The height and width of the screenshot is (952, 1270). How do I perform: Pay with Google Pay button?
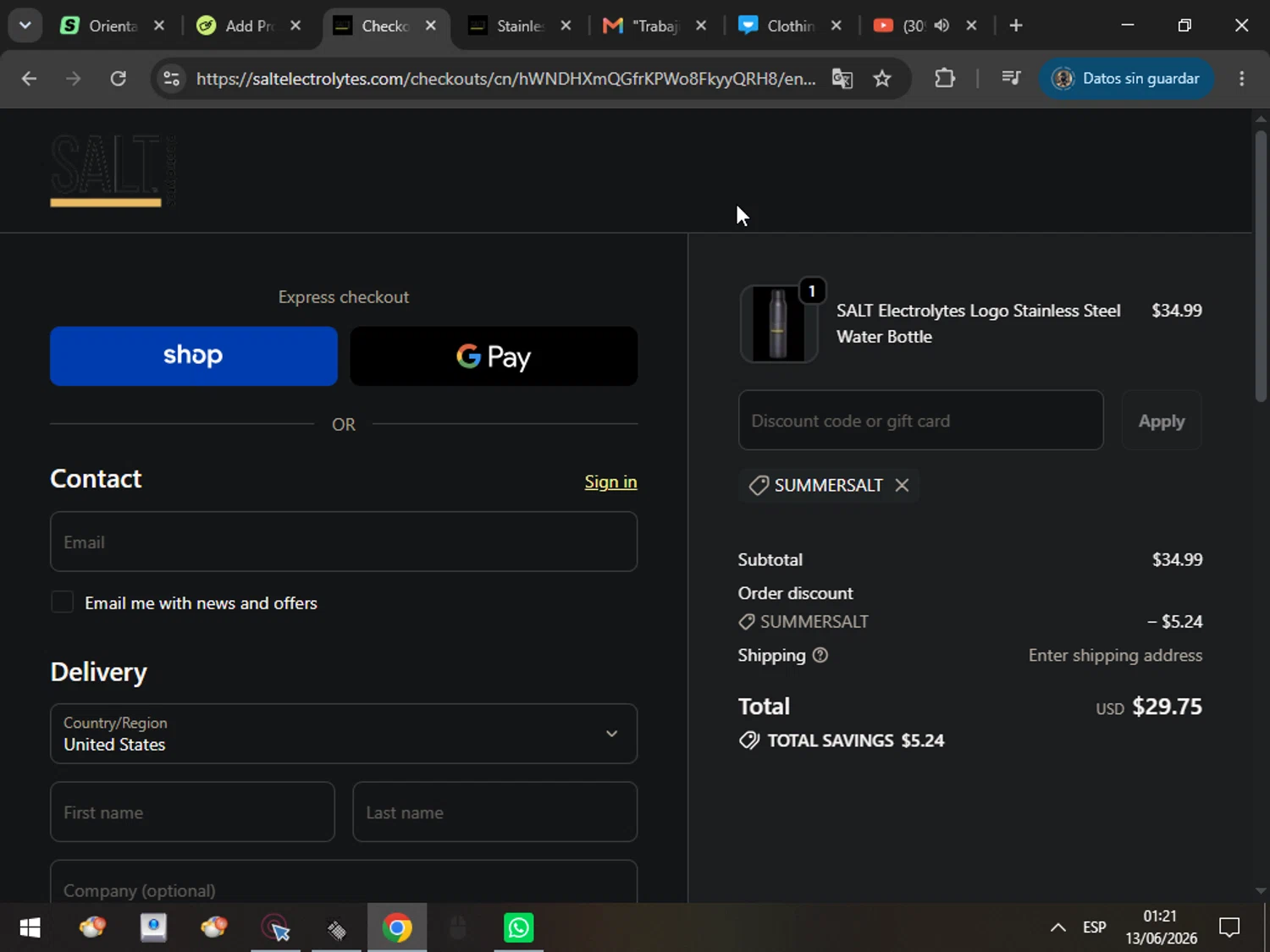pyautogui.click(x=494, y=356)
